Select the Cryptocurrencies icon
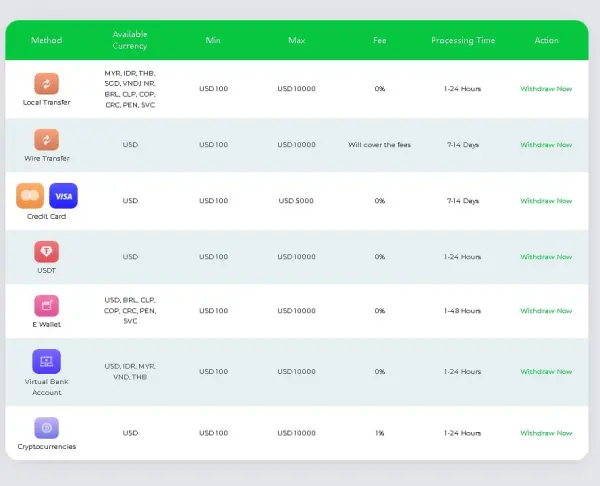The width and height of the screenshot is (600, 486). (47, 428)
